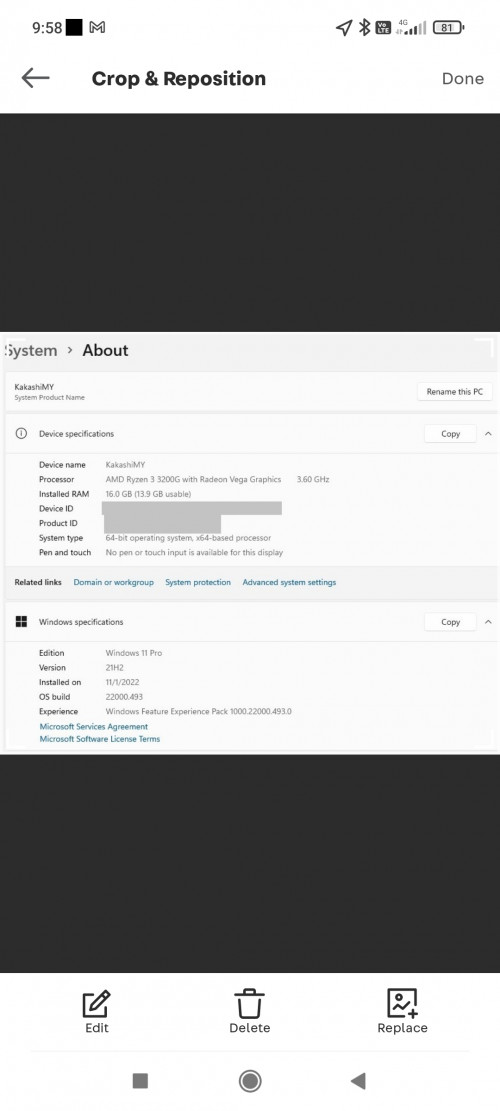
Task: Select the Windows 11 Pro edition value
Action: click(x=133, y=653)
